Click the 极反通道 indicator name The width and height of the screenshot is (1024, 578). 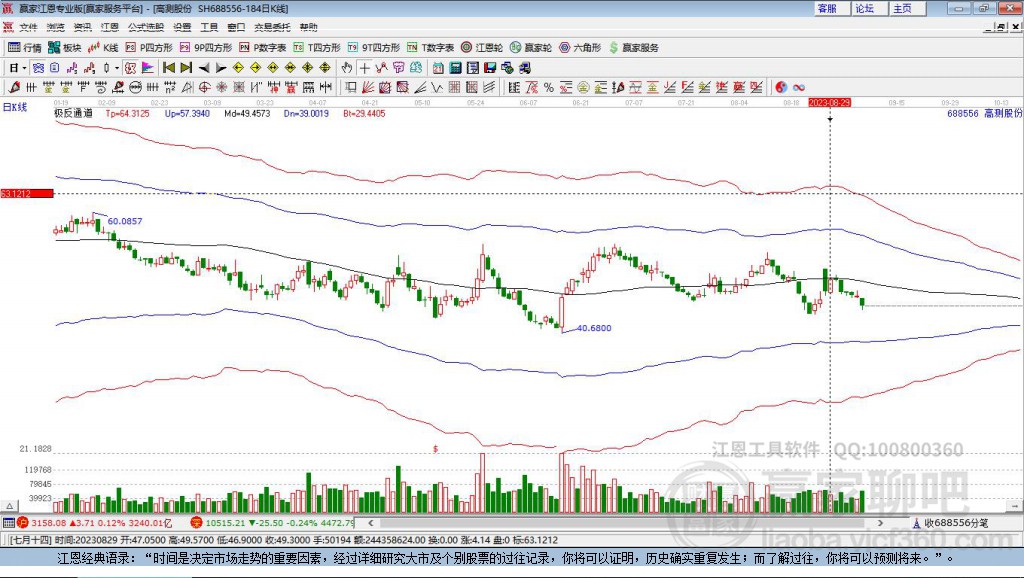(x=73, y=113)
